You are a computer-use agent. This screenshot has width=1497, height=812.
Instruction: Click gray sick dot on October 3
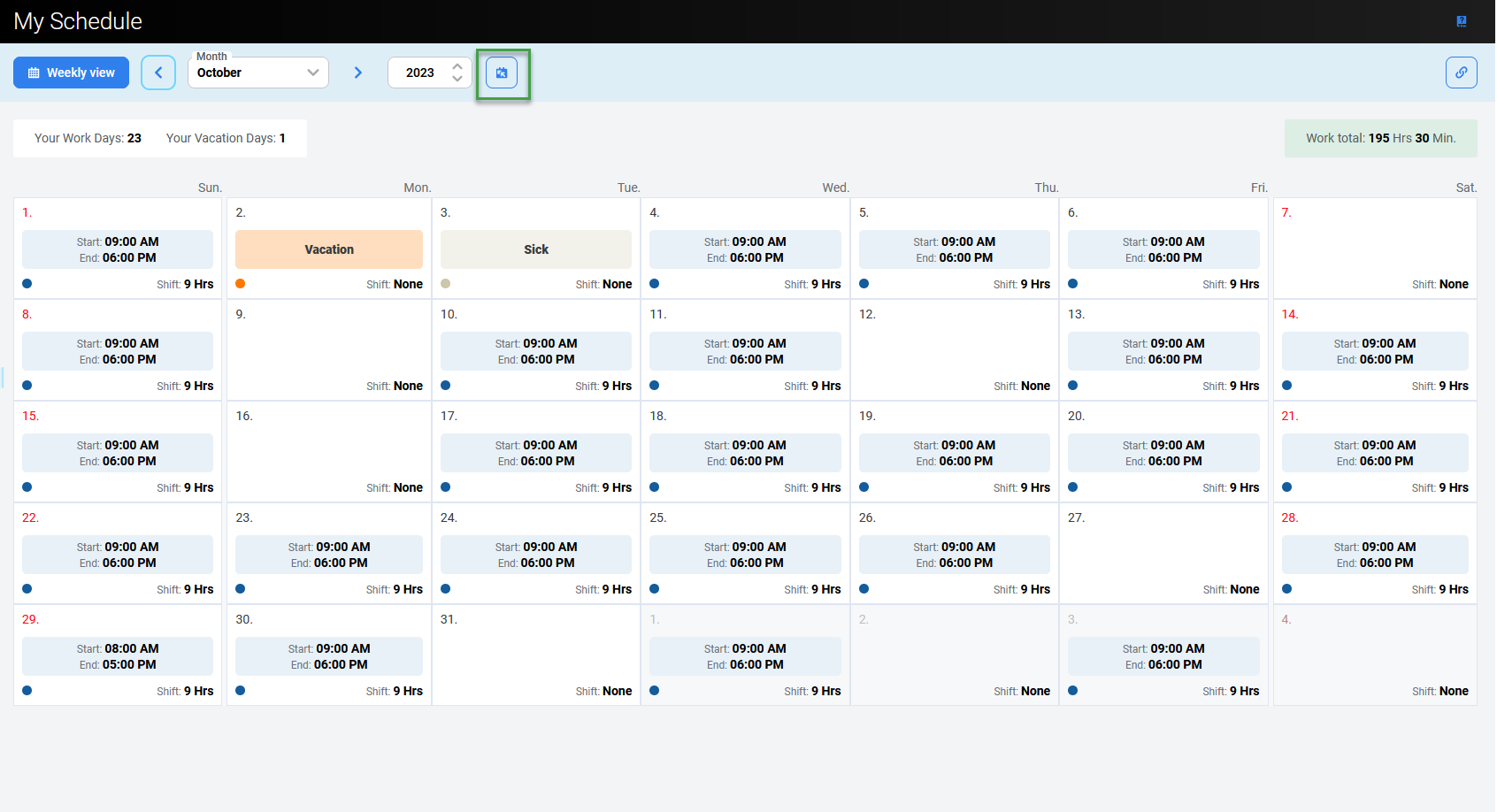click(x=446, y=284)
